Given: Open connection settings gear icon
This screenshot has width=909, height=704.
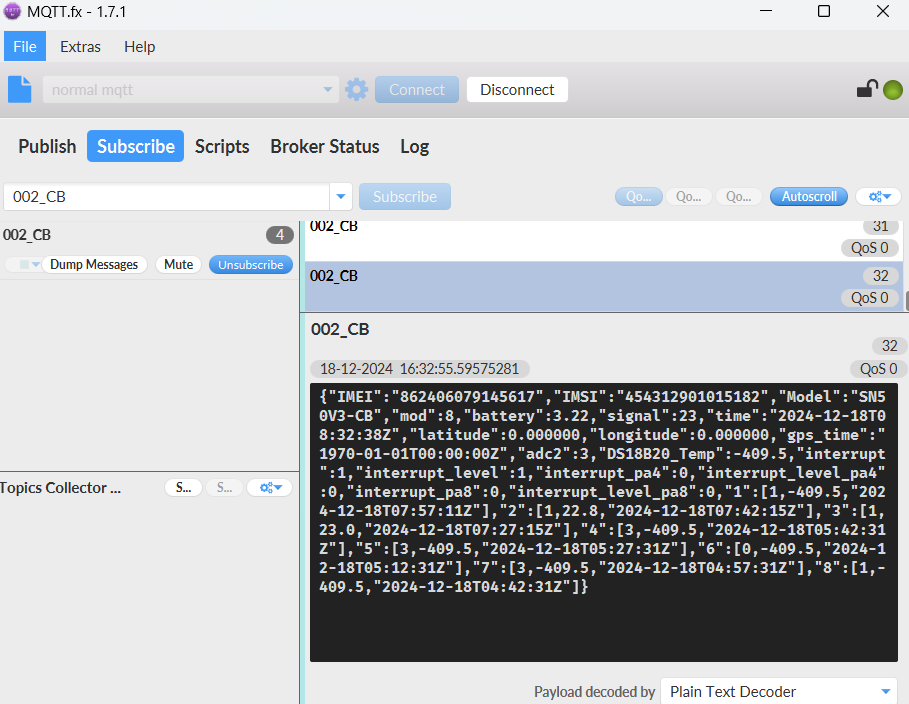Looking at the screenshot, I should (357, 89).
